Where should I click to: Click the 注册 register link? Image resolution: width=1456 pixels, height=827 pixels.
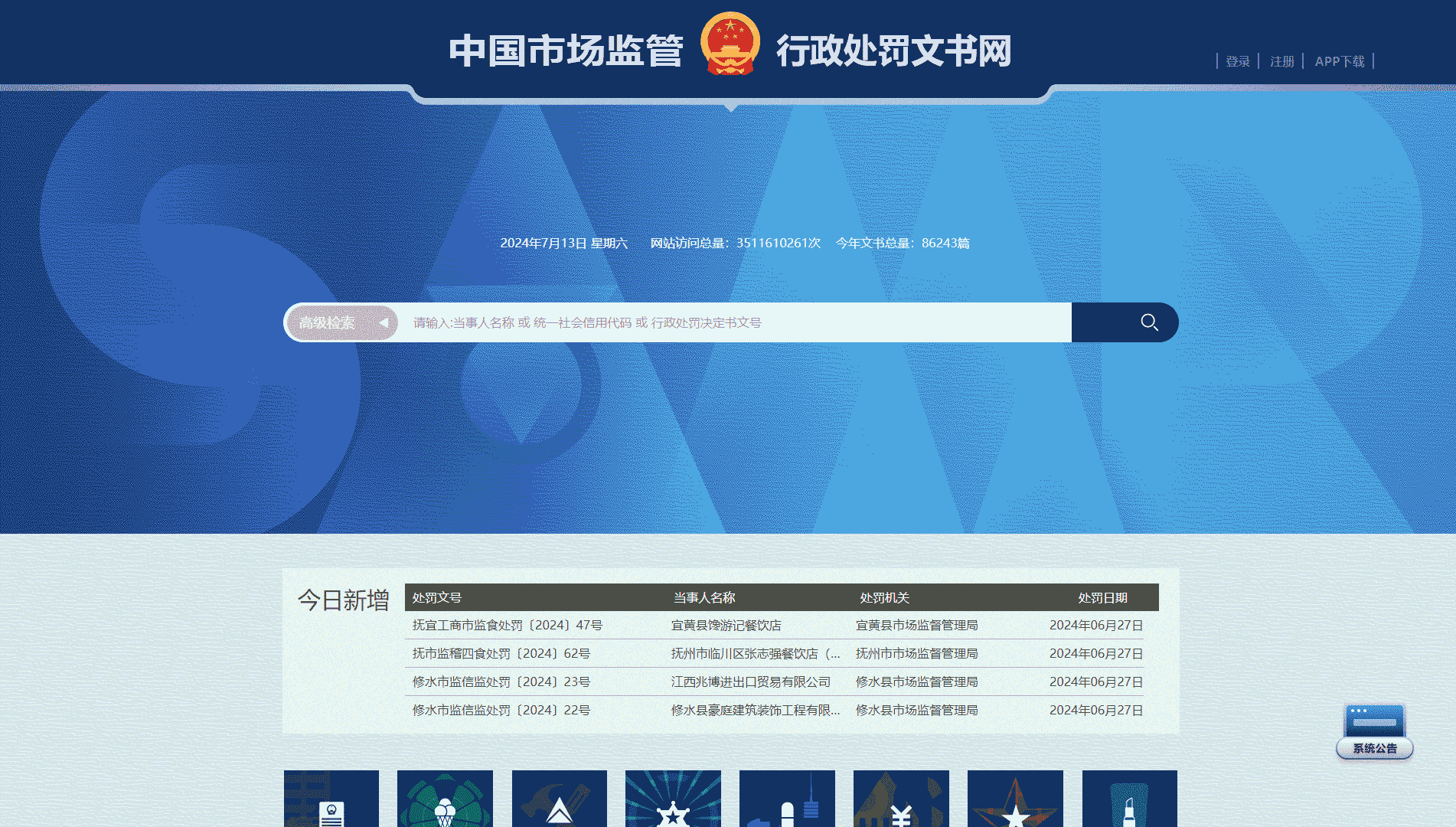pos(1281,61)
